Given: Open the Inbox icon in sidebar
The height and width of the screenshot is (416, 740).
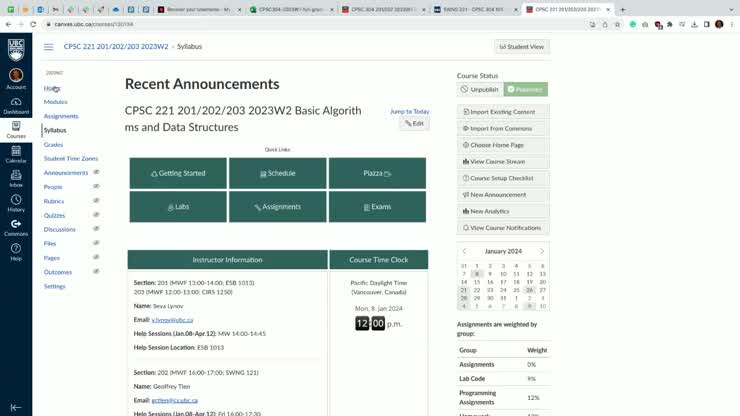Looking at the screenshot, I should 16,179.
